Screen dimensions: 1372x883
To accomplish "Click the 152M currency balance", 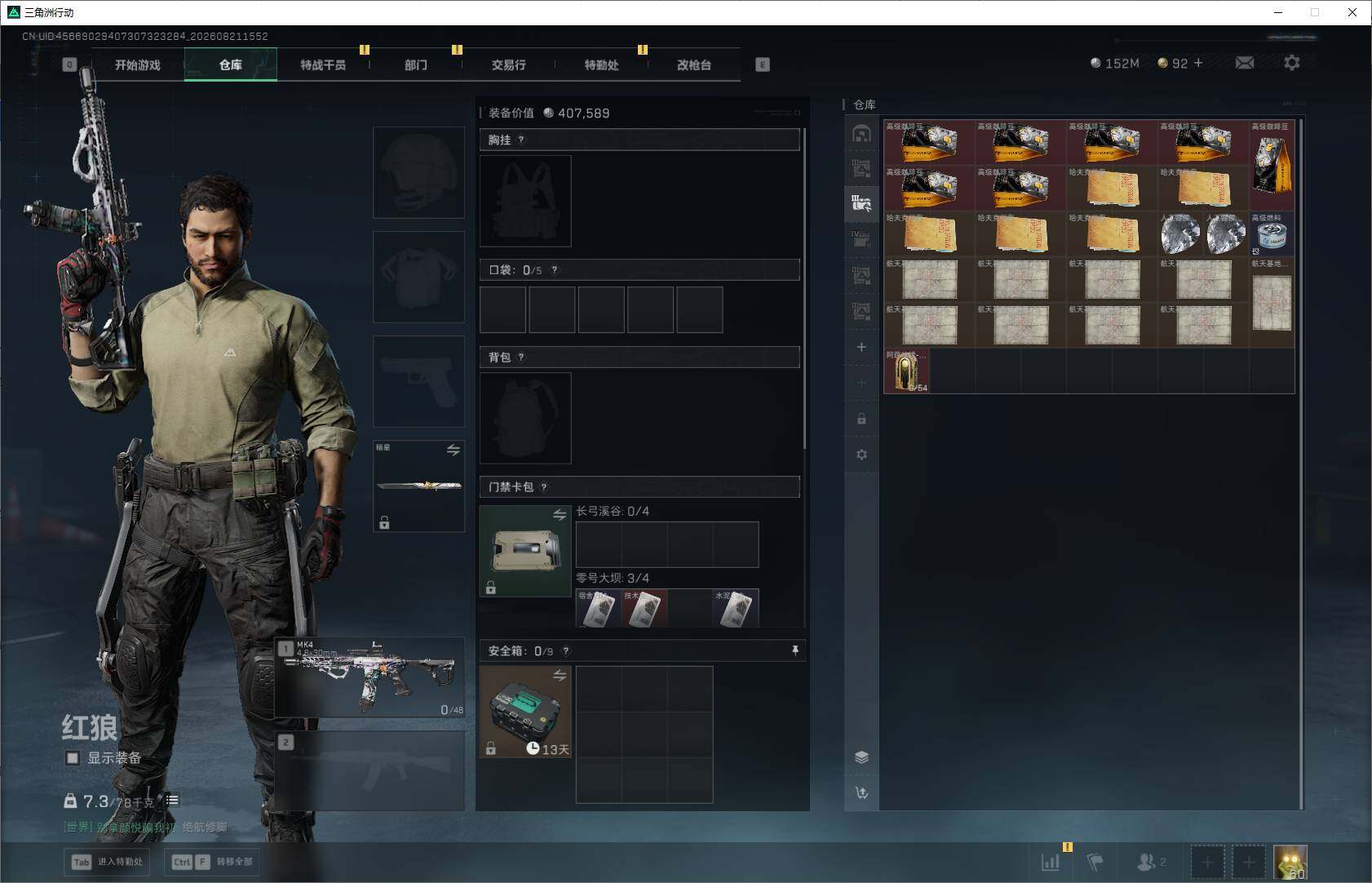I will 1114,63.
